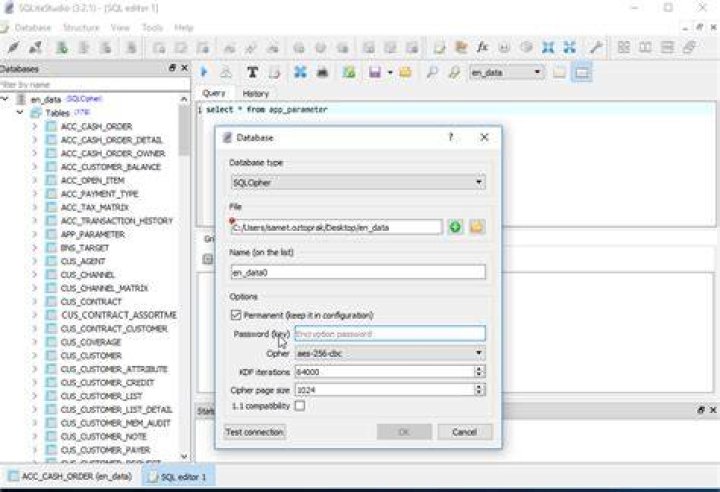The image size is (720, 492).
Task: Click the Test connection button
Action: 254,432
